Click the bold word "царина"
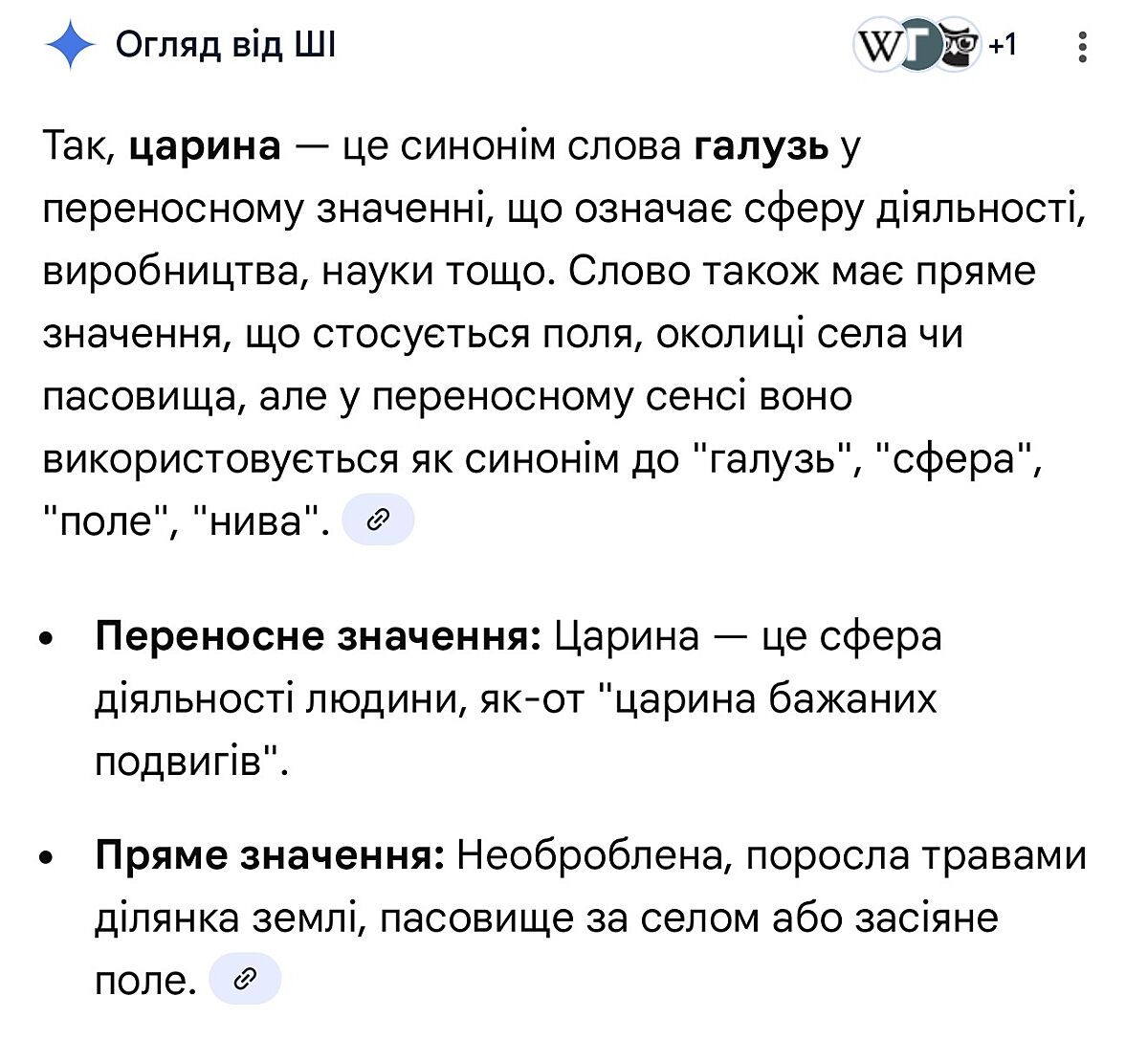 pyautogui.click(x=205, y=147)
